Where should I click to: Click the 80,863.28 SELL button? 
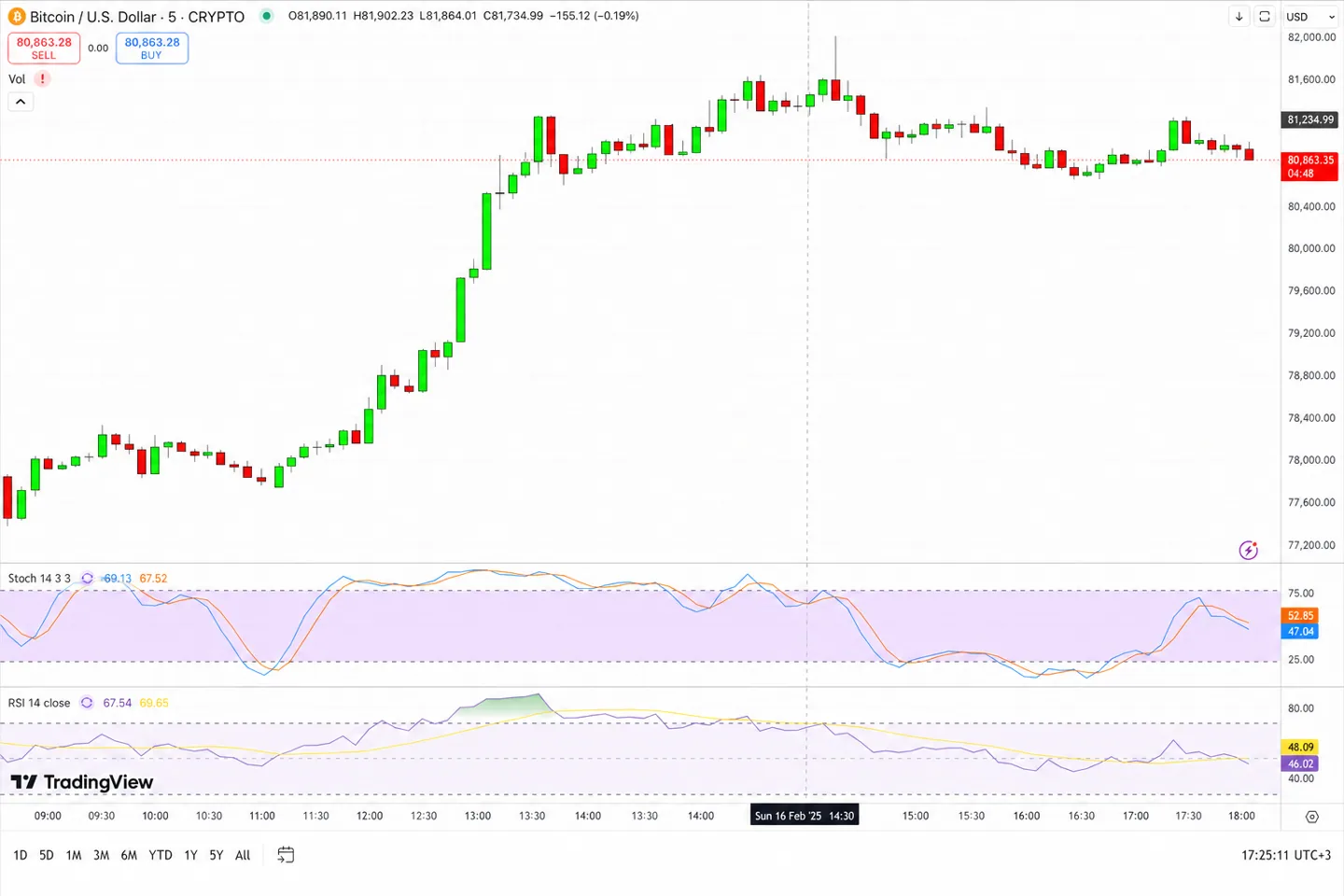pos(44,49)
